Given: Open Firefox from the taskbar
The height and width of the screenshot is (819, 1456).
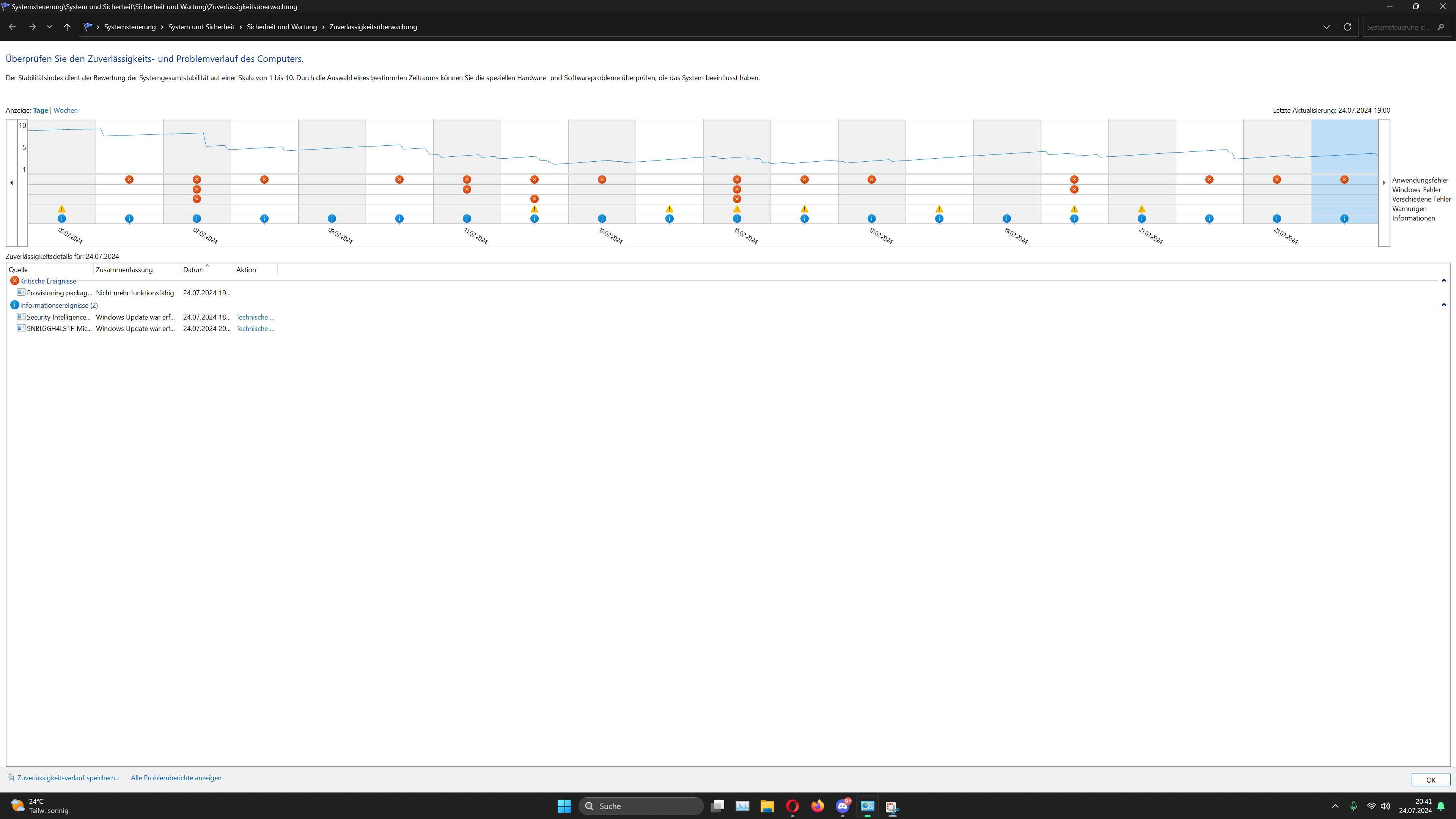Looking at the screenshot, I should pyautogui.click(x=817, y=806).
